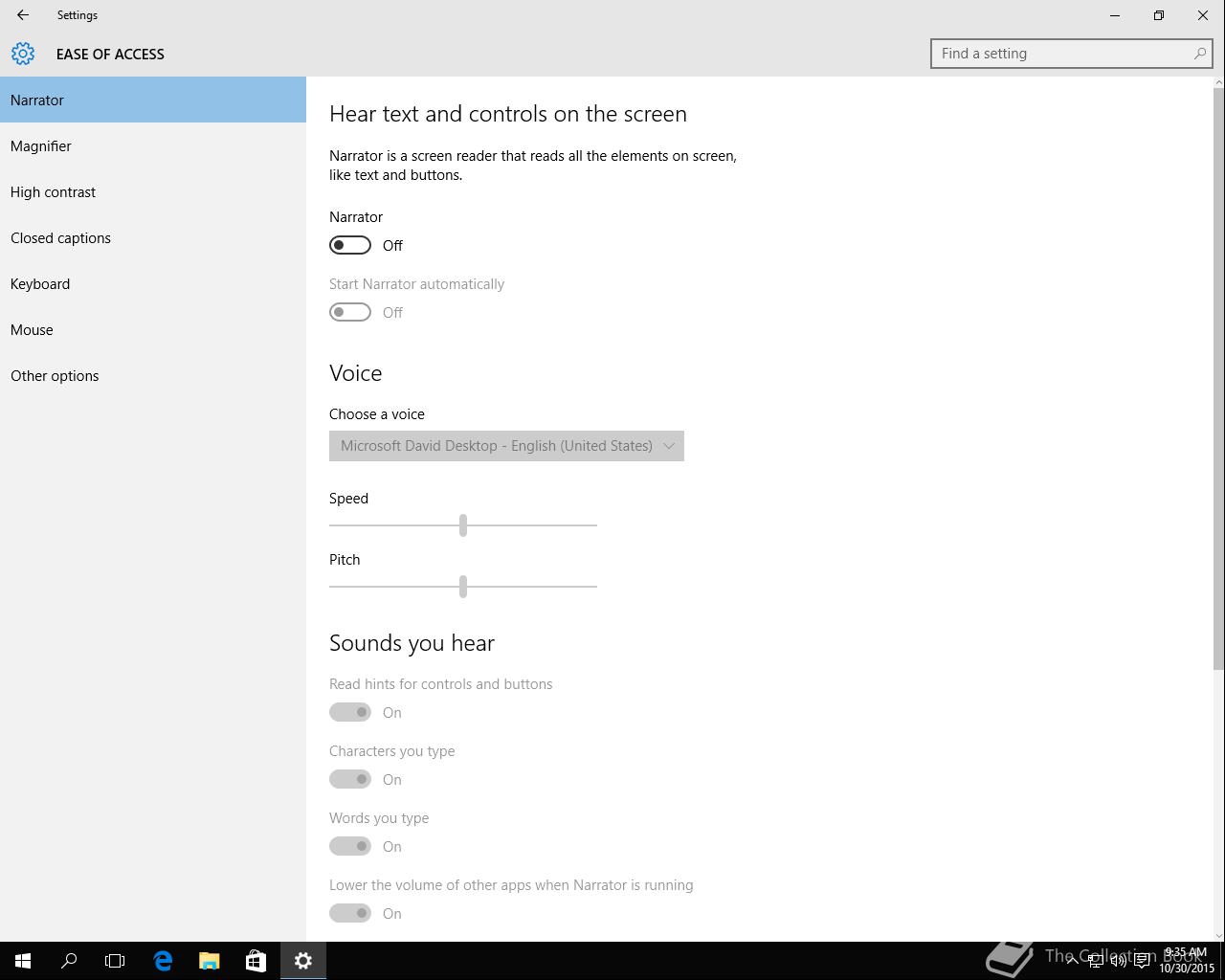
Task: Open the Closed captions category
Action: 153,237
